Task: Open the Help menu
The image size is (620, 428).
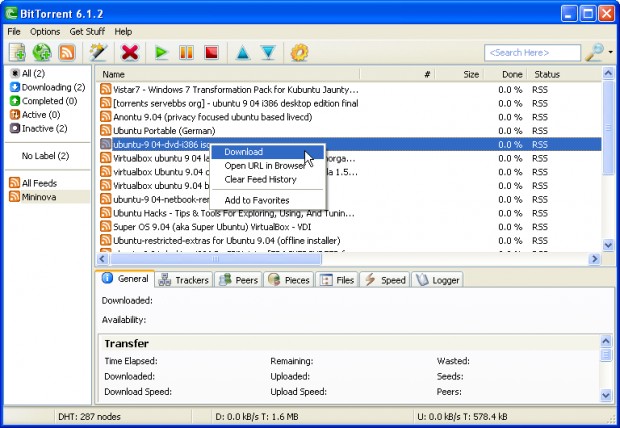Action: point(123,32)
